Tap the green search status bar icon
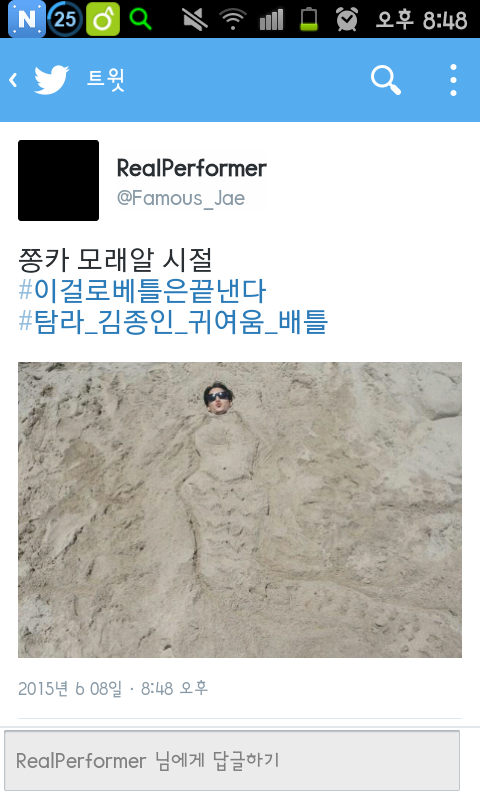This screenshot has height=800, width=480. 140,19
